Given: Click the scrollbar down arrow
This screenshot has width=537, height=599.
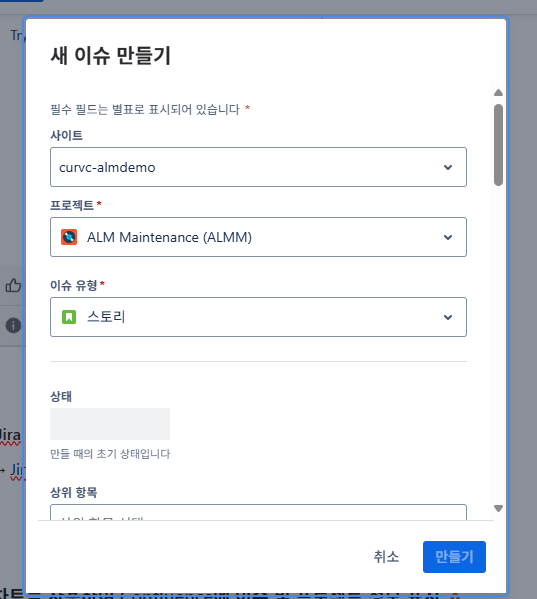Looking at the screenshot, I should pos(498,508).
